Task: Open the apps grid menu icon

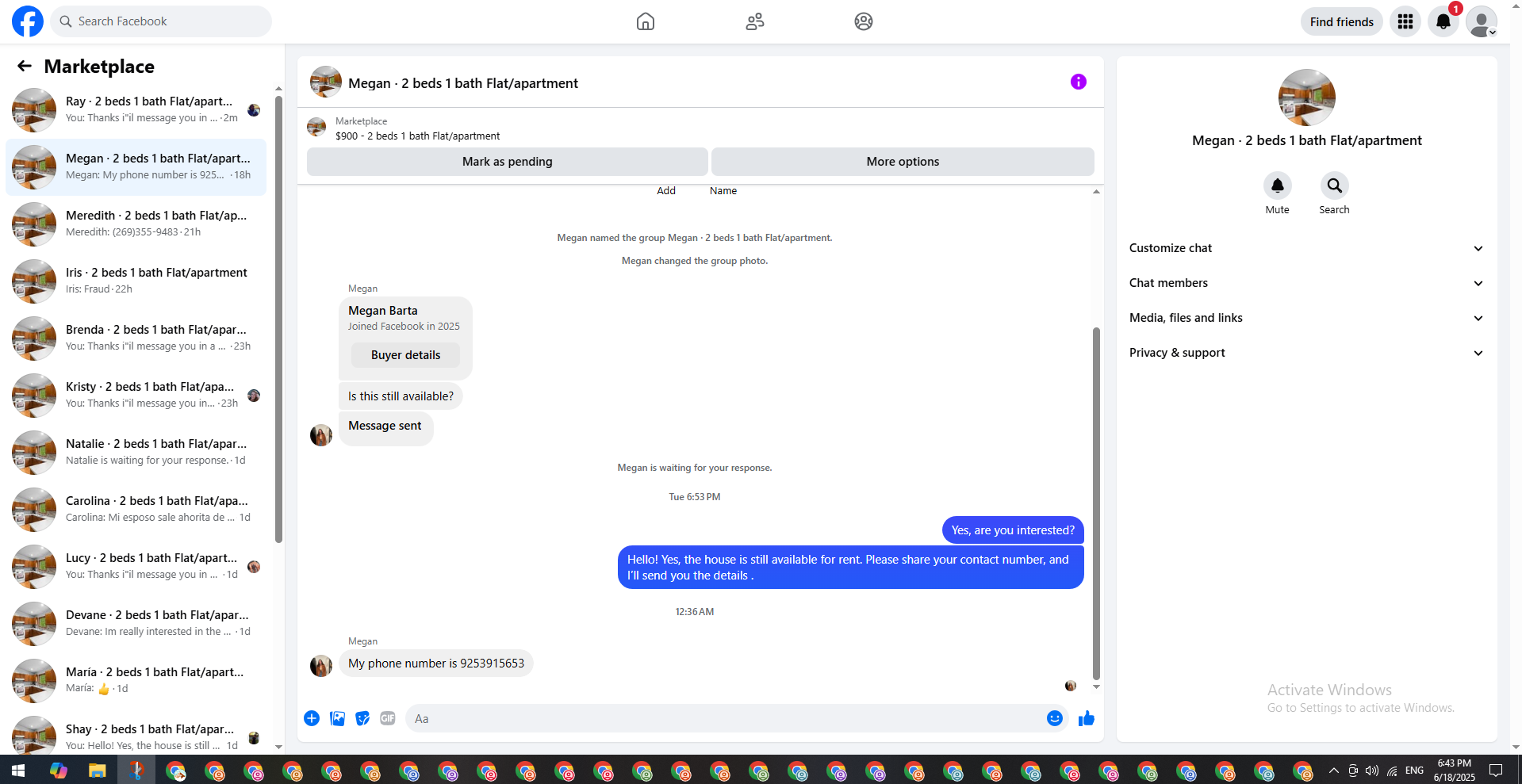Action: click(x=1405, y=21)
